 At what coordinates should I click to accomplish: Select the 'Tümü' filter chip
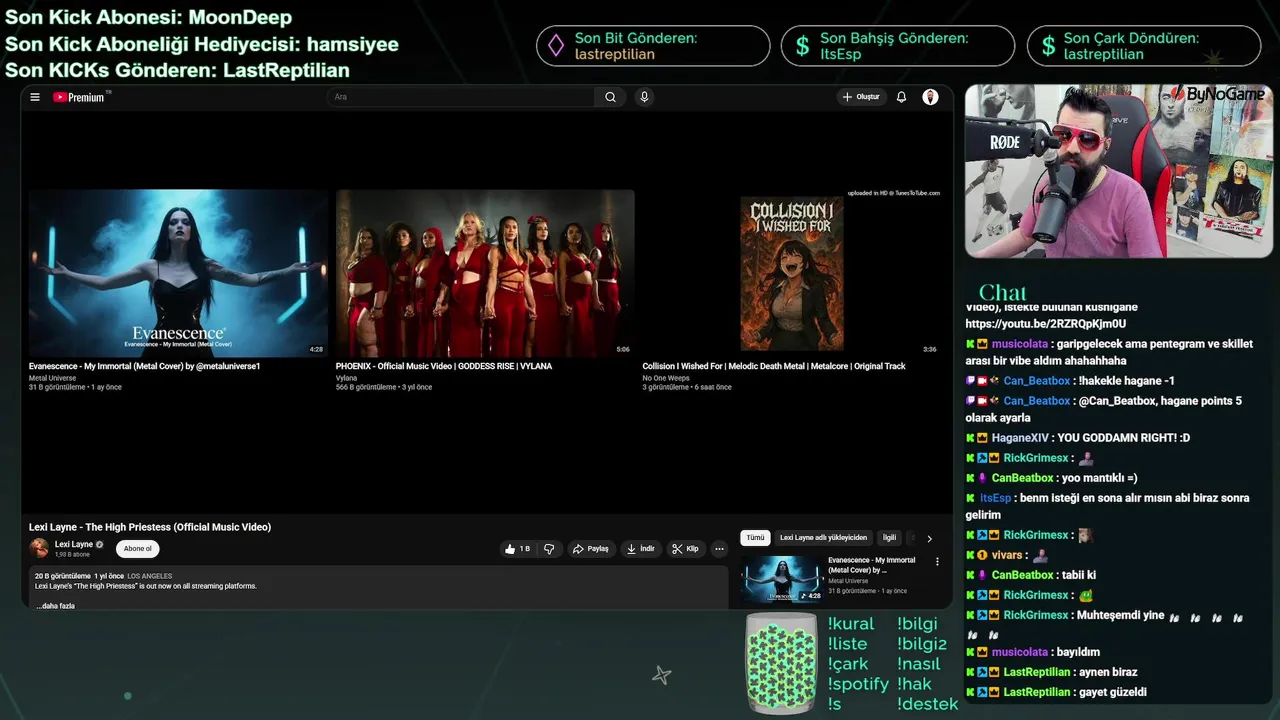[755, 538]
